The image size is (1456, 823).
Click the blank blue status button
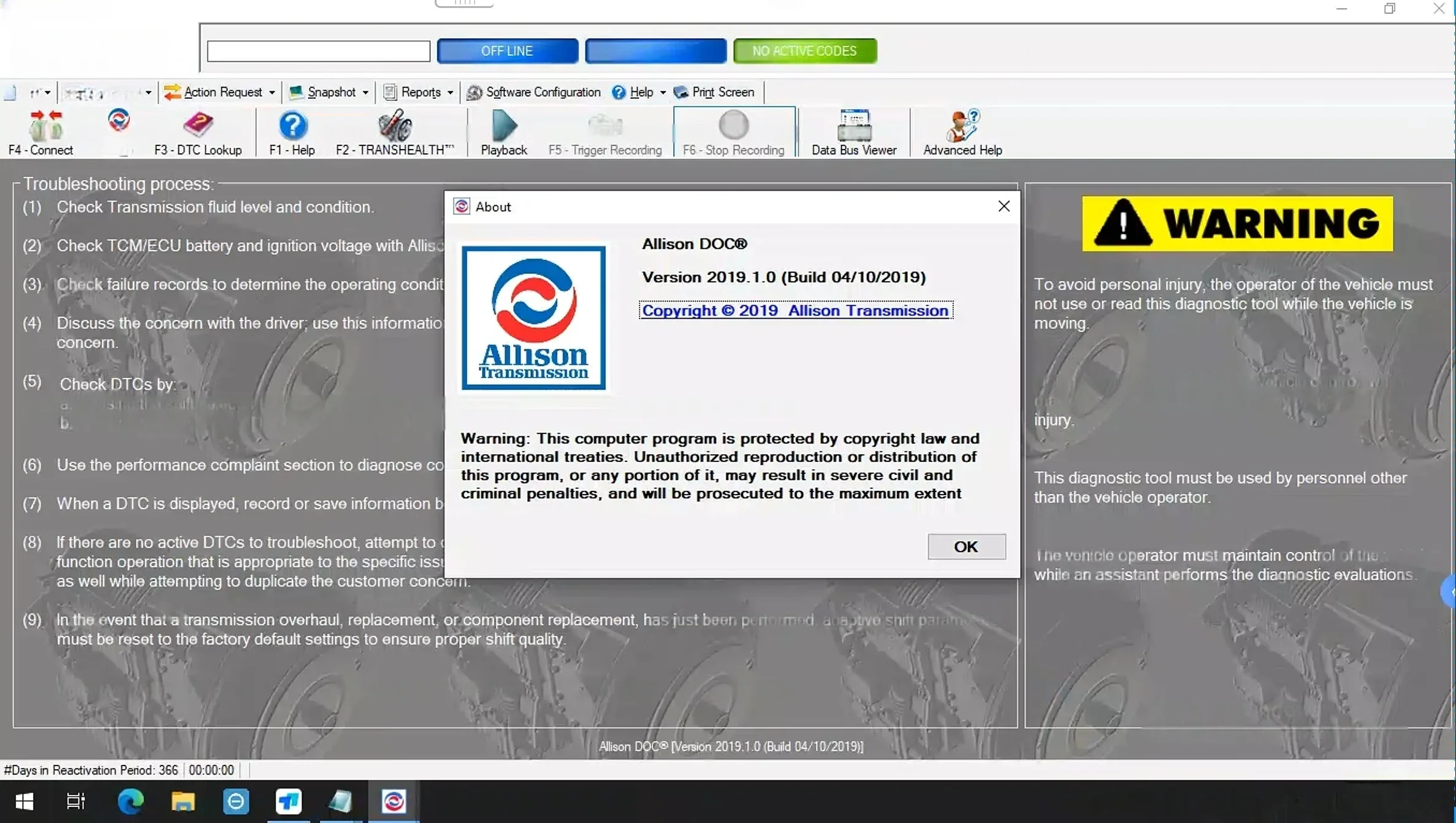tap(655, 51)
